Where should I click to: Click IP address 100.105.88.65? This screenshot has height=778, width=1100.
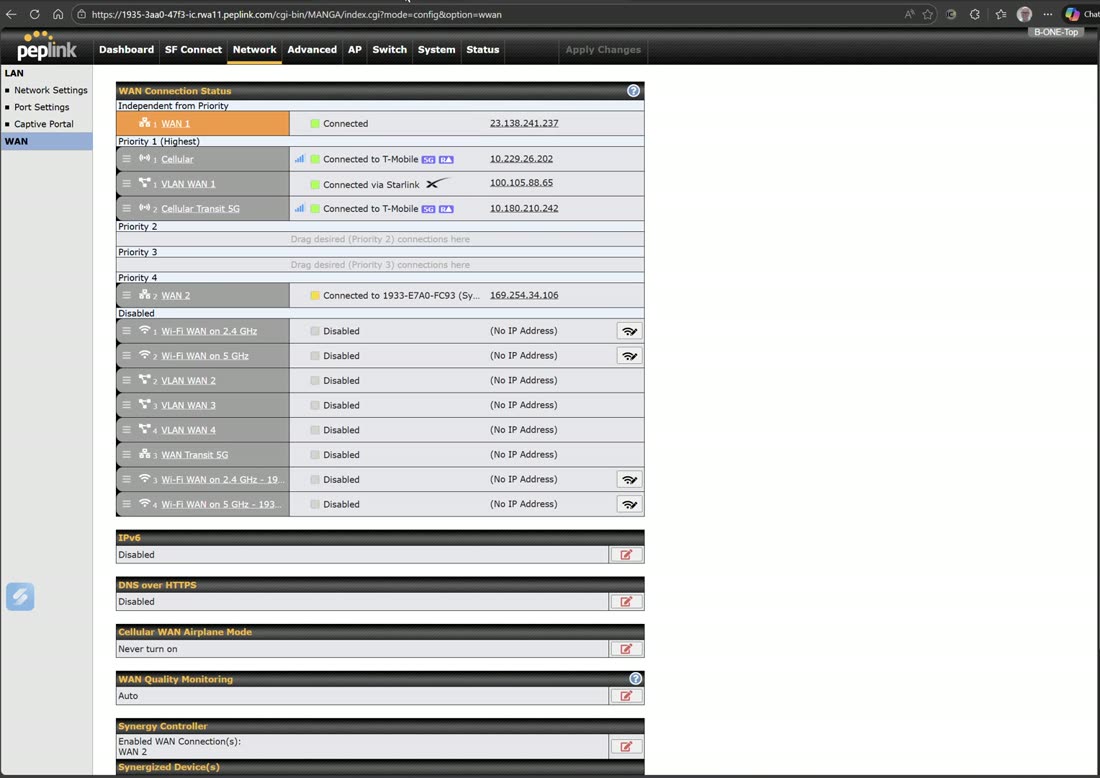(521, 182)
